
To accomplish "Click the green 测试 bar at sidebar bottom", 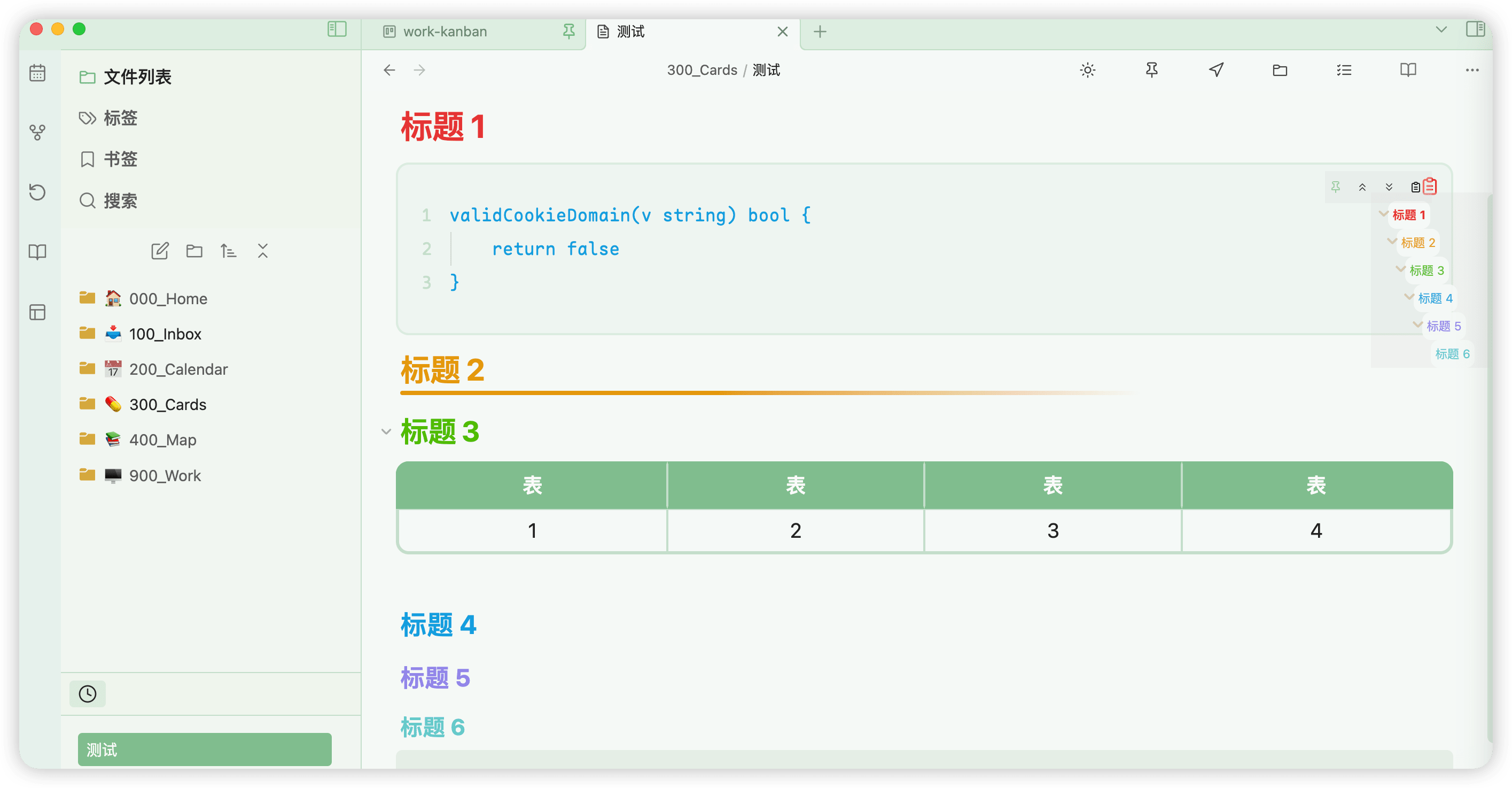I will coord(204,750).
